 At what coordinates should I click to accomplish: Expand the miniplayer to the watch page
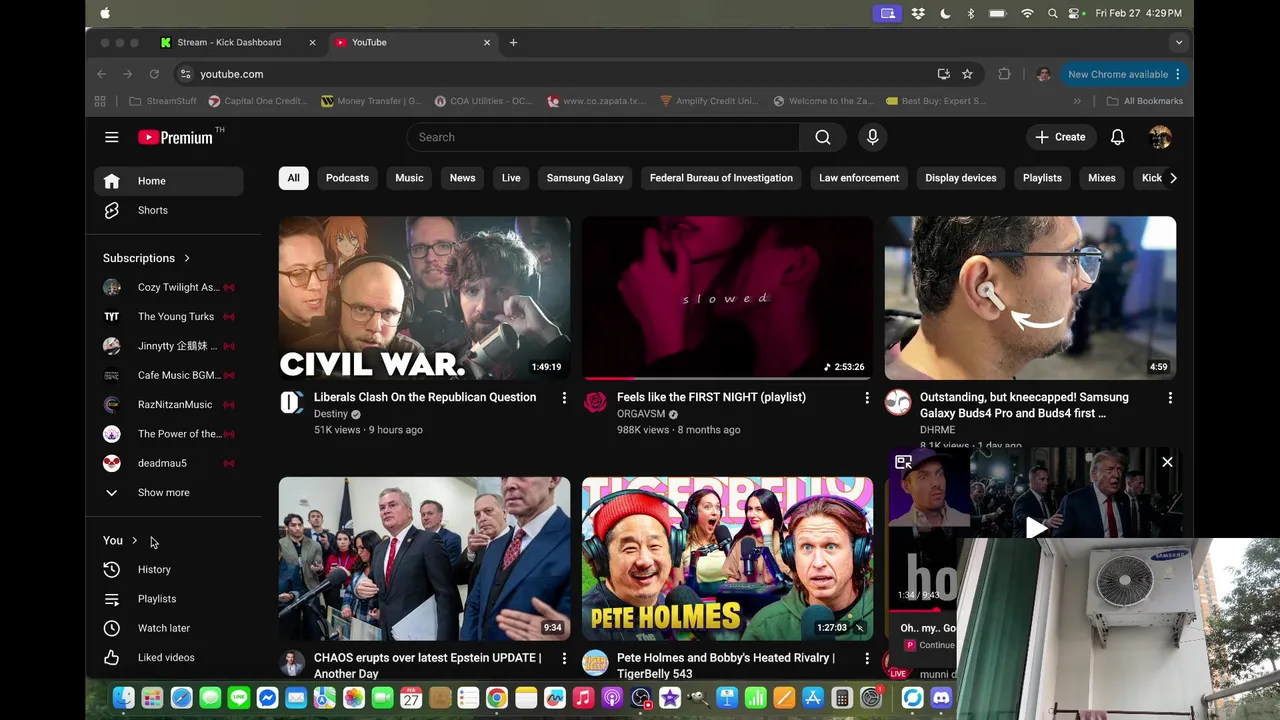coord(903,462)
